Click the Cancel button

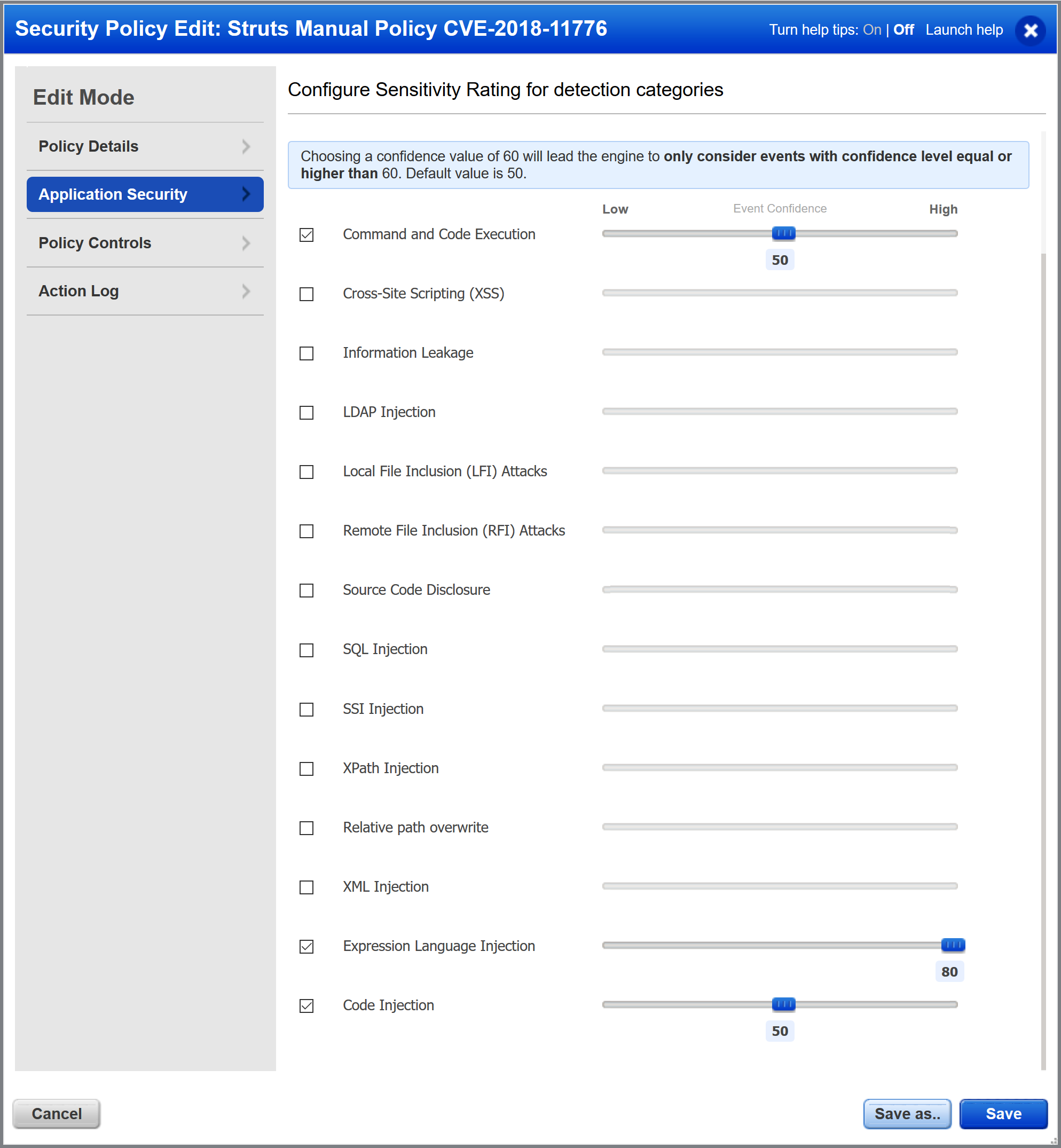click(x=56, y=1114)
